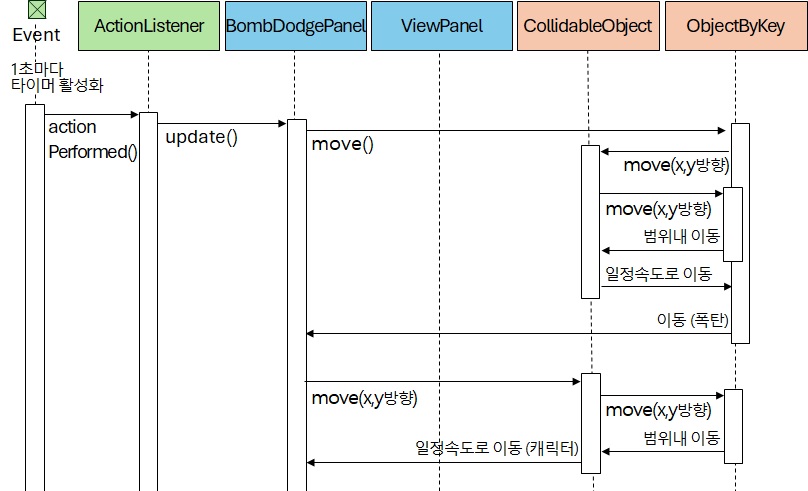Select the "이동 (폭탄)" return message label
The width and height of the screenshot is (808, 491).
[x=693, y=319]
